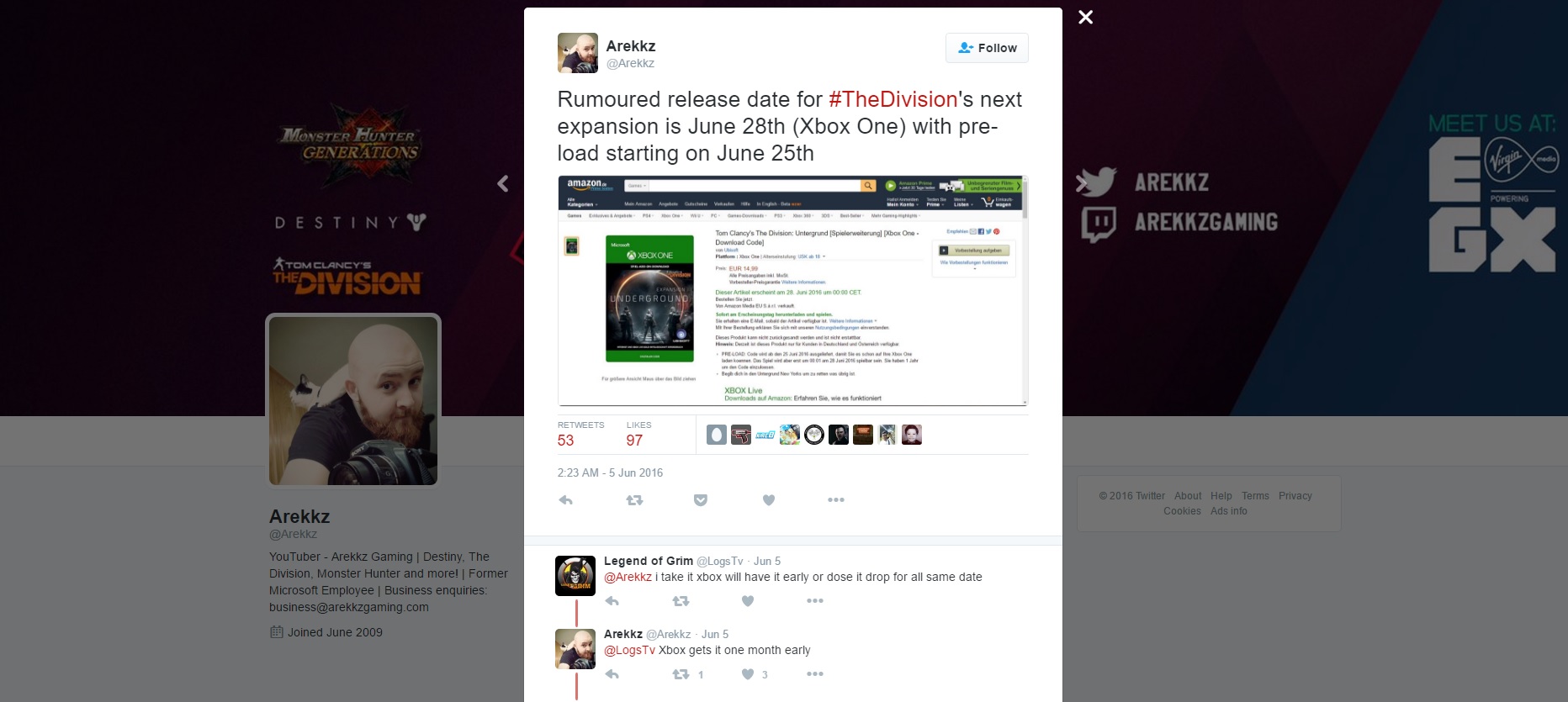The image size is (1568, 702).
Task: Go to previous tweet with left arrow
Action: pyautogui.click(x=502, y=183)
